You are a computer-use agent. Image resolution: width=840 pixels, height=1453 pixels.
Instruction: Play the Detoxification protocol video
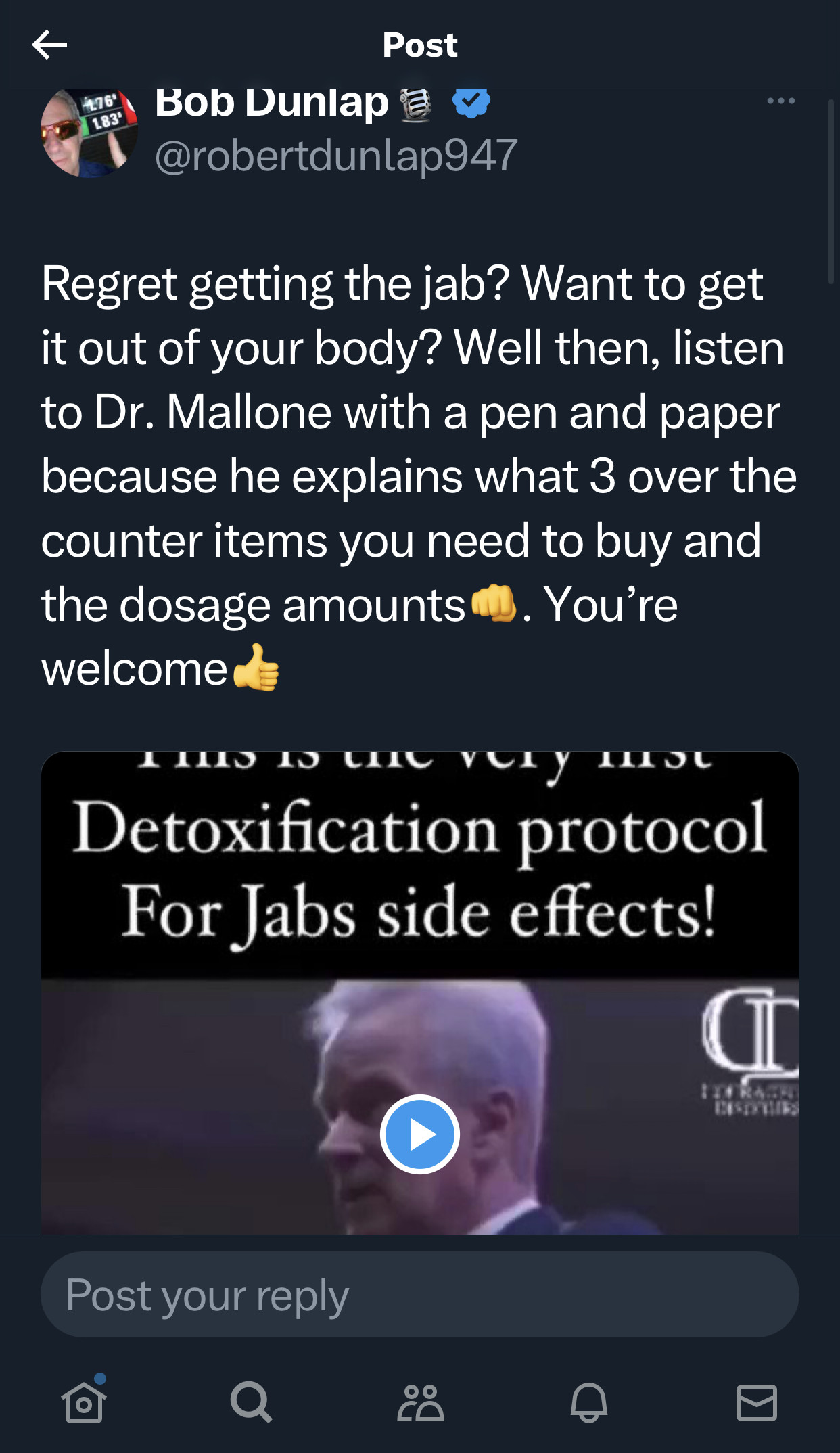click(419, 1134)
